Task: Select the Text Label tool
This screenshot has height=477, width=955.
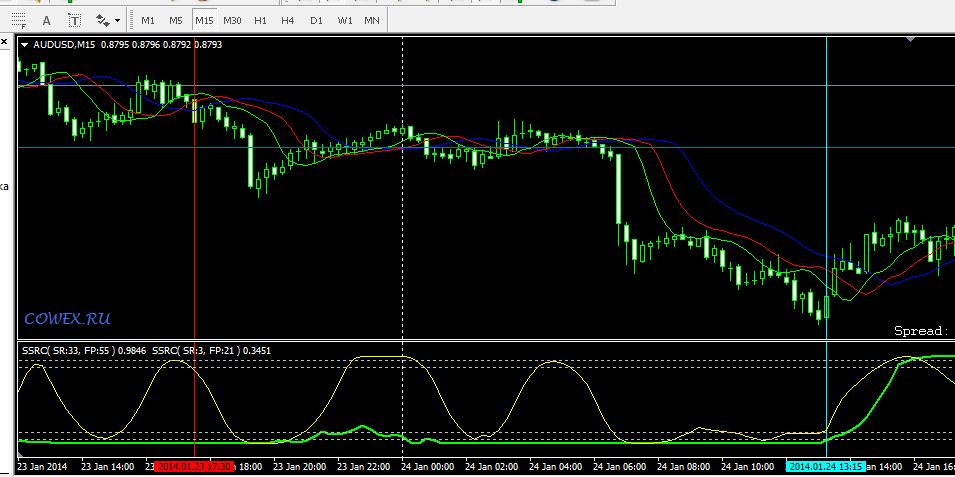Action: [x=74, y=21]
